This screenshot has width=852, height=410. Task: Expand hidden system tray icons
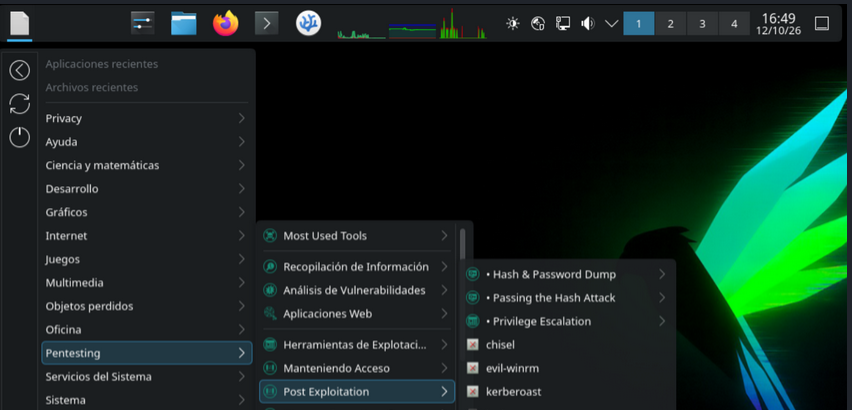pos(612,23)
